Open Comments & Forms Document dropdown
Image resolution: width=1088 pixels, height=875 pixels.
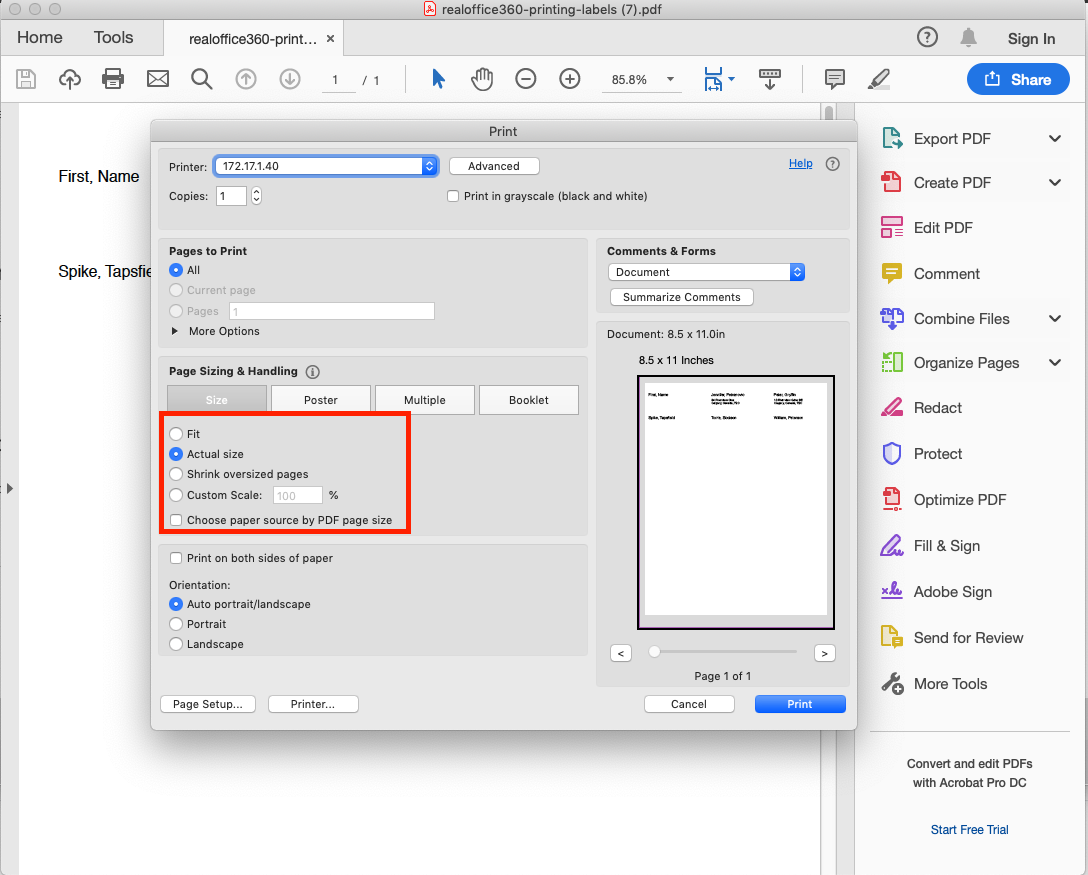click(x=706, y=272)
